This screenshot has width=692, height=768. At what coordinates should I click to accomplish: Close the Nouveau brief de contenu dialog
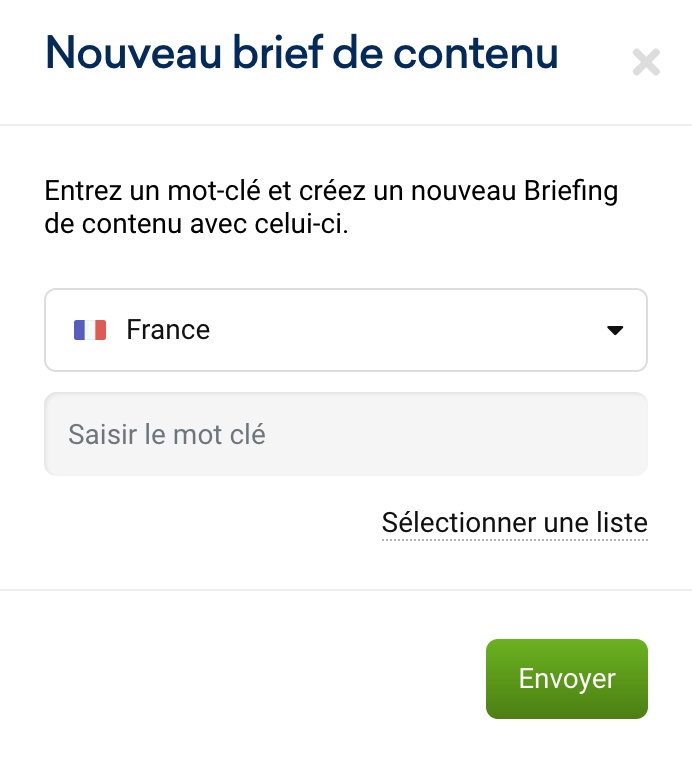pos(646,62)
